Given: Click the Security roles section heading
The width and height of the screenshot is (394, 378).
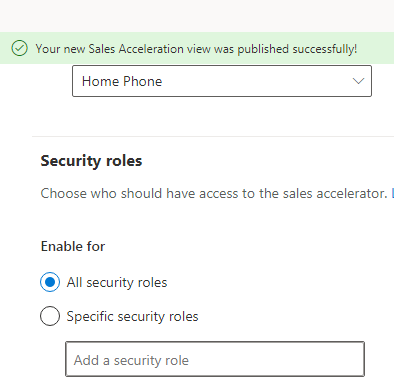Looking at the screenshot, I should pos(91,161).
